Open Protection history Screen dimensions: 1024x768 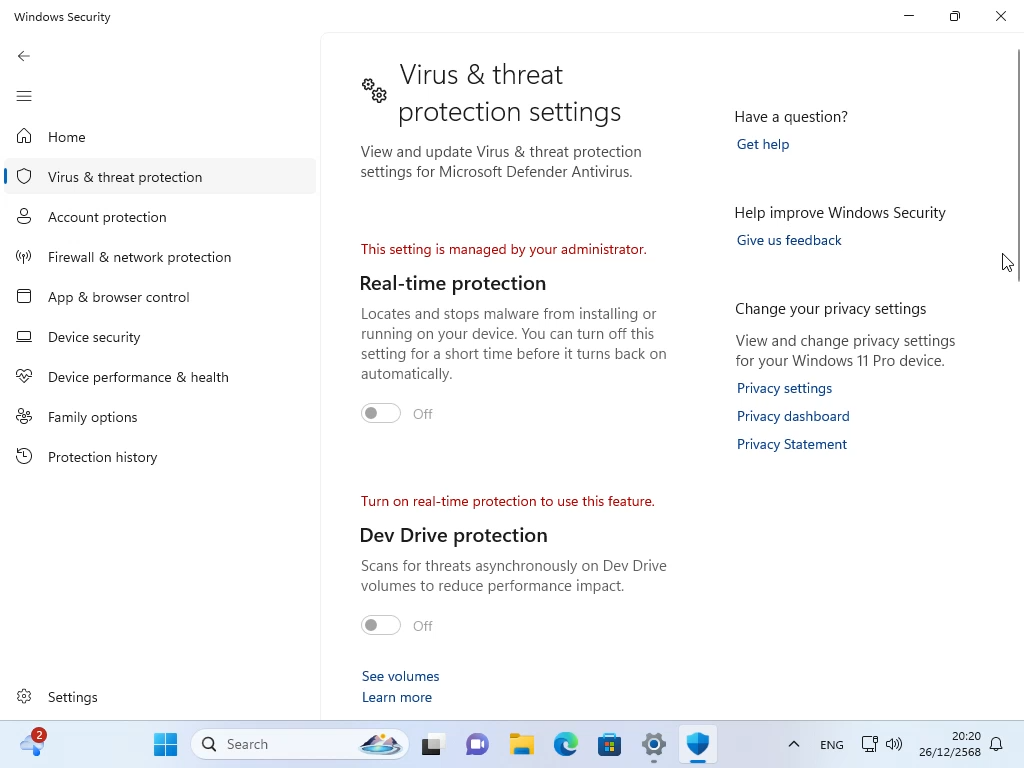coord(102,457)
